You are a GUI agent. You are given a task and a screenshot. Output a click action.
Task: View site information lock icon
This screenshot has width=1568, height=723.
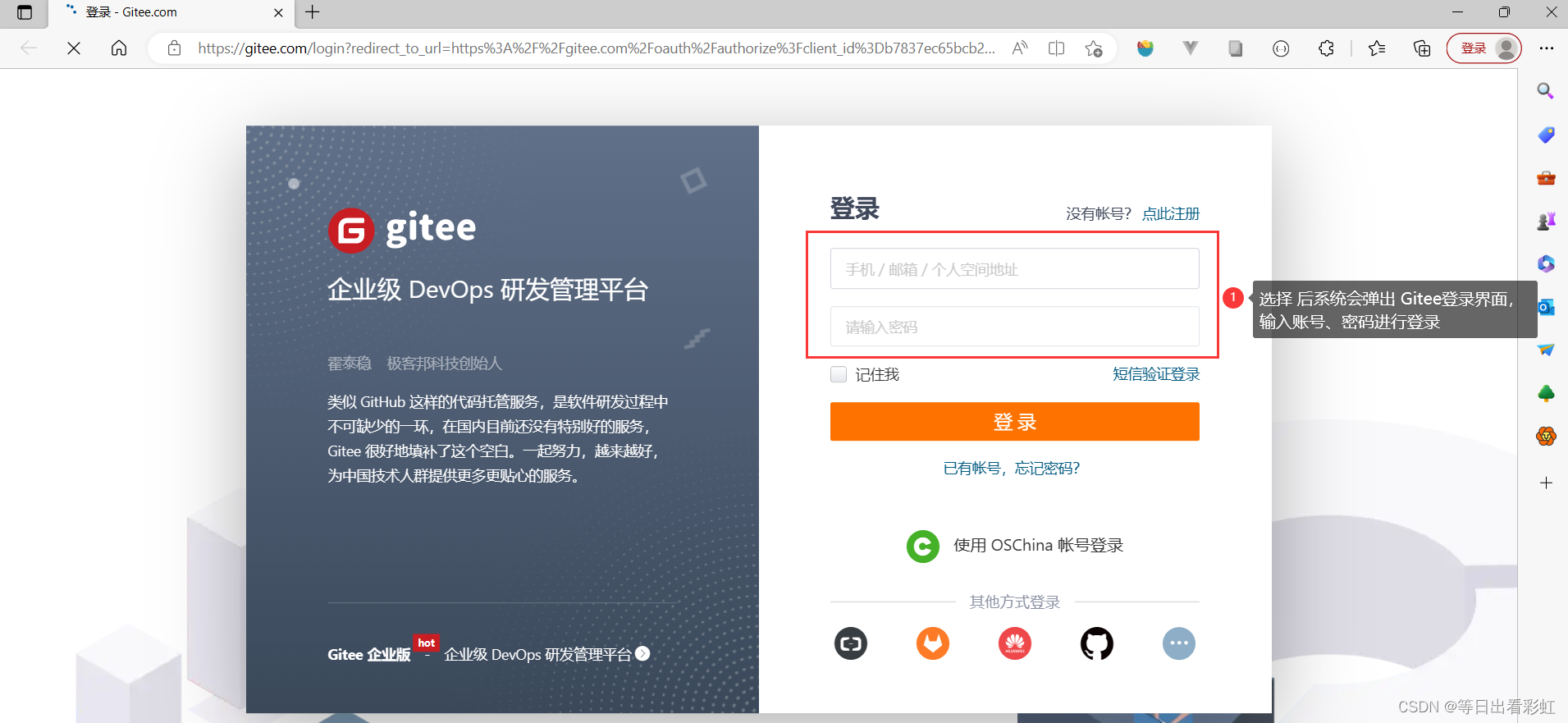coord(174,48)
